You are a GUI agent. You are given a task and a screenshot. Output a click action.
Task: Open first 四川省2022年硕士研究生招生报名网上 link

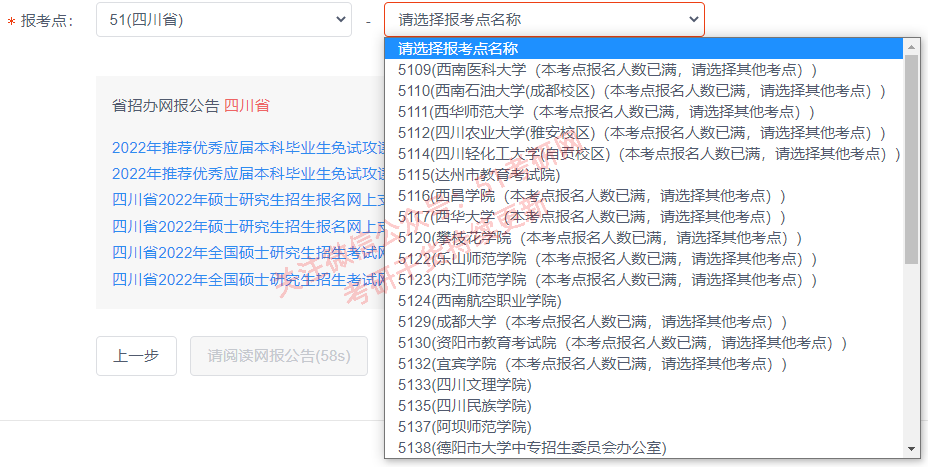click(249, 199)
